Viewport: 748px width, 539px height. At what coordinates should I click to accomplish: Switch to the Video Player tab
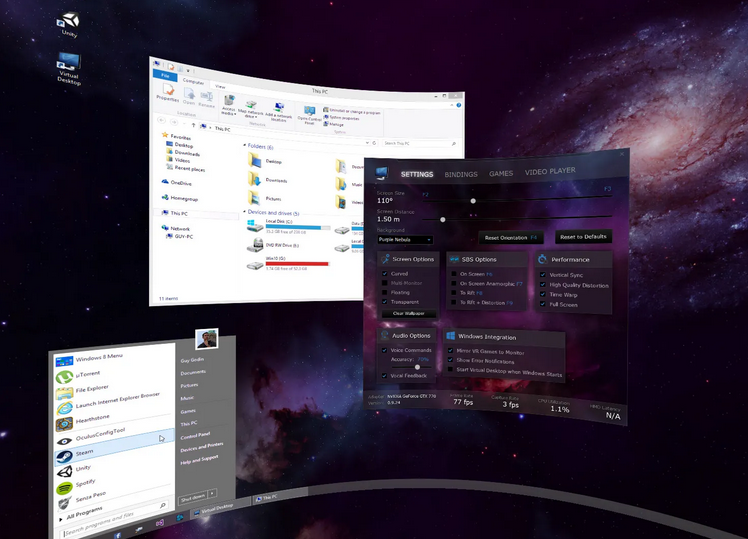point(550,171)
